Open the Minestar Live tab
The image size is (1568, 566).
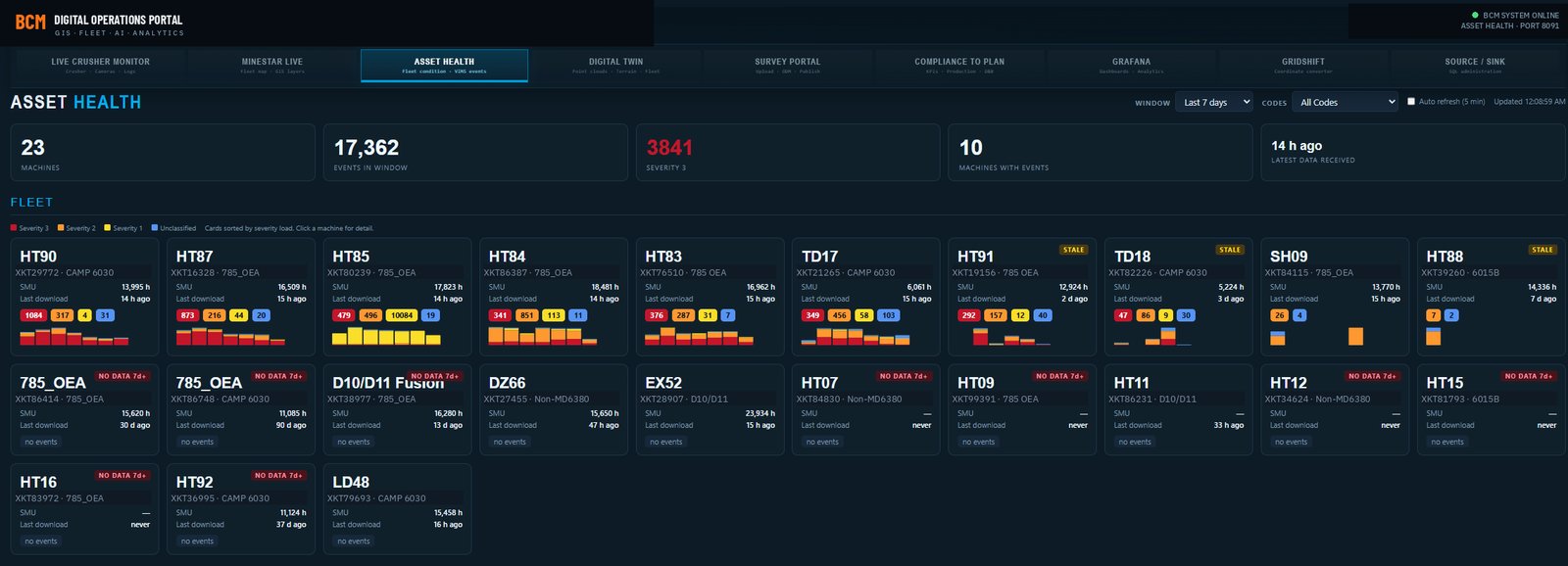pos(272,65)
